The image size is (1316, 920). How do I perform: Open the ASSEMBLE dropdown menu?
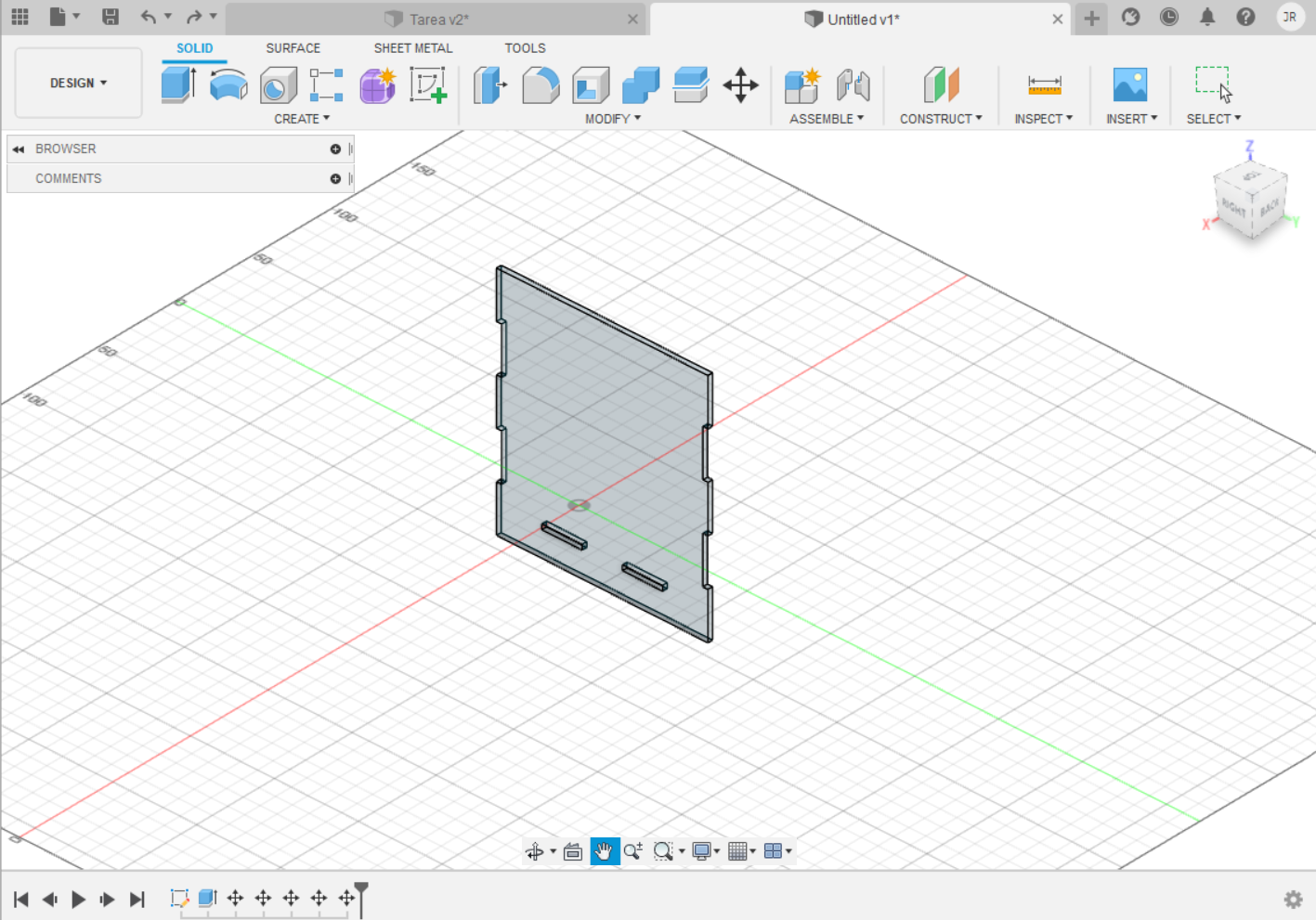click(827, 119)
